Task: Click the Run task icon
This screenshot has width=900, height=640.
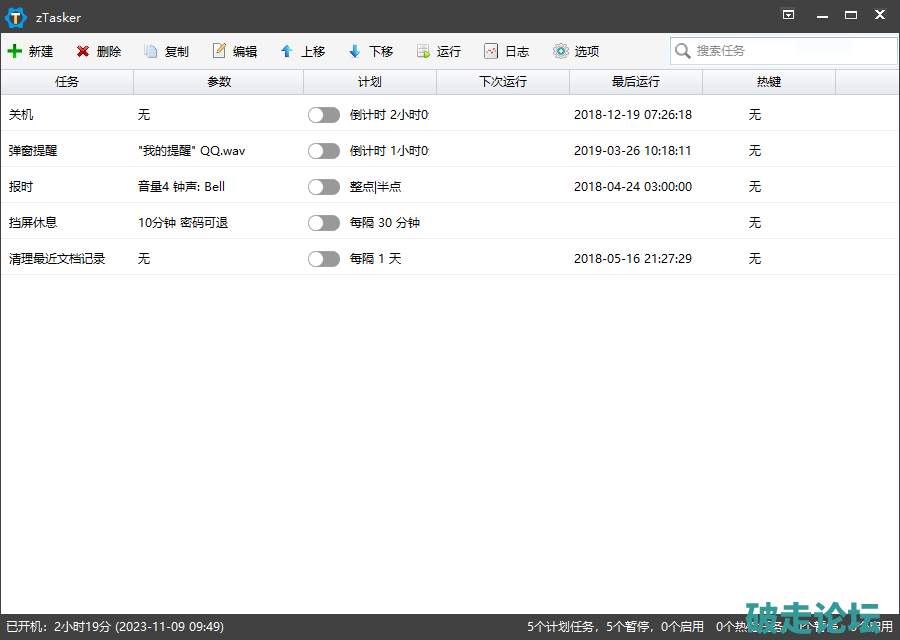Action: click(x=423, y=51)
